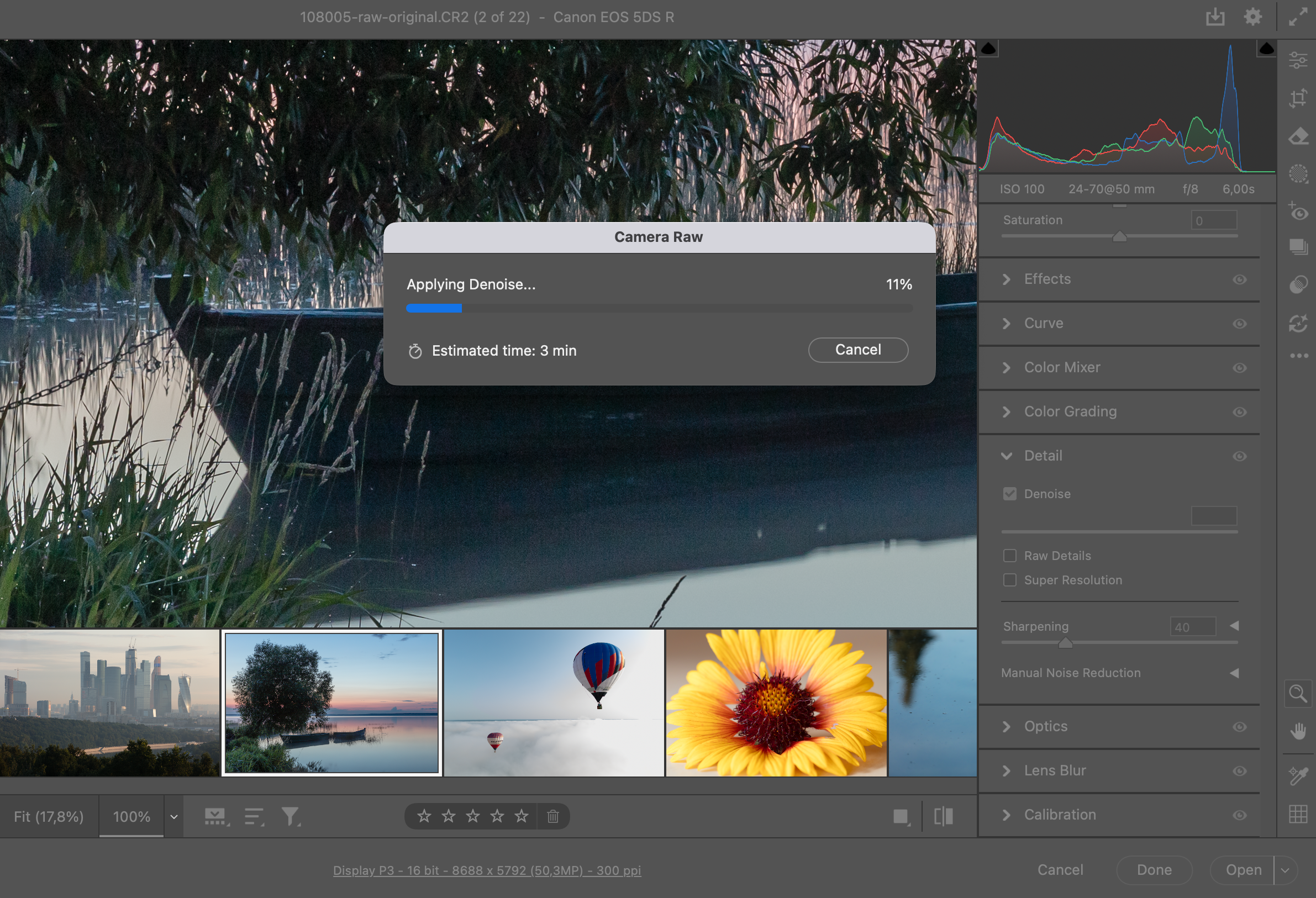This screenshot has height=898, width=1316.
Task: Open the Red Eye removal tool
Action: coord(1298,212)
